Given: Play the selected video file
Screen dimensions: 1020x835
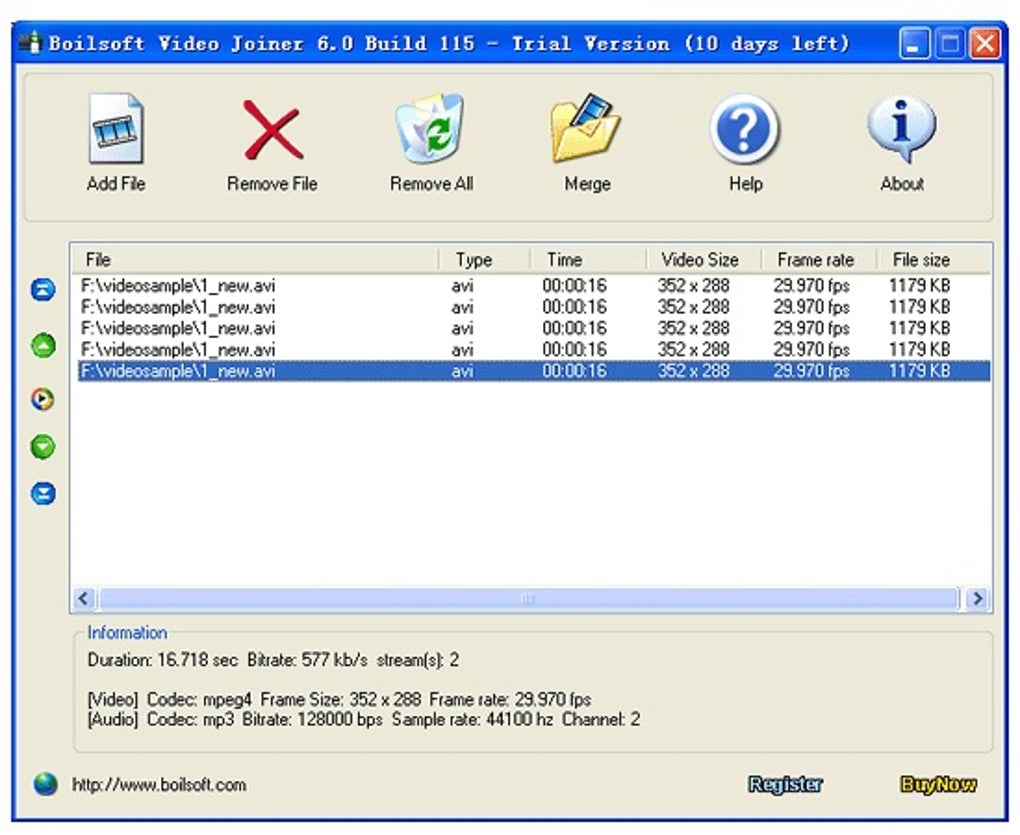Looking at the screenshot, I should point(43,399).
